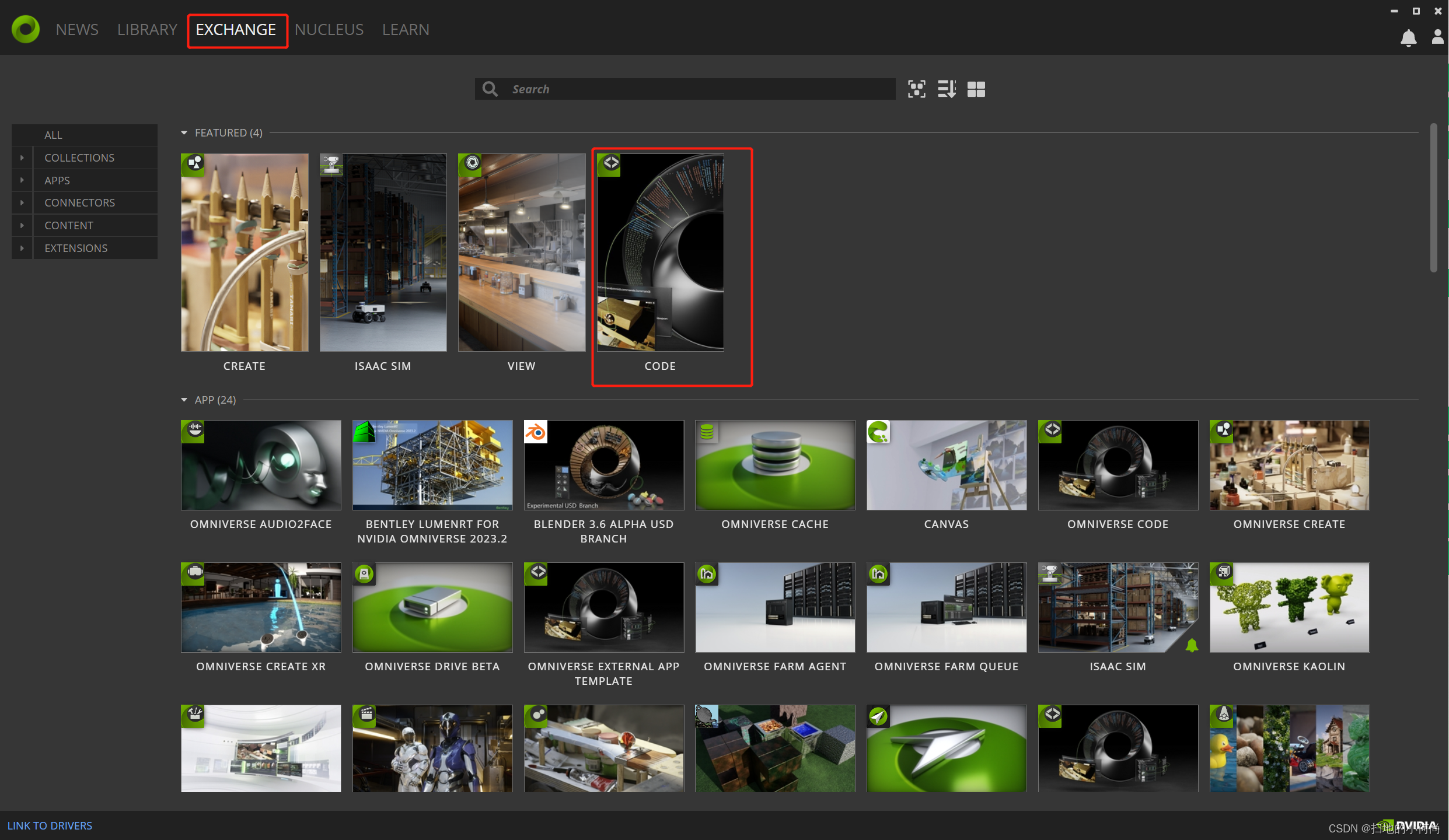Click the badge icon on featured View card
This screenshot has width=1449, height=840.
point(470,164)
